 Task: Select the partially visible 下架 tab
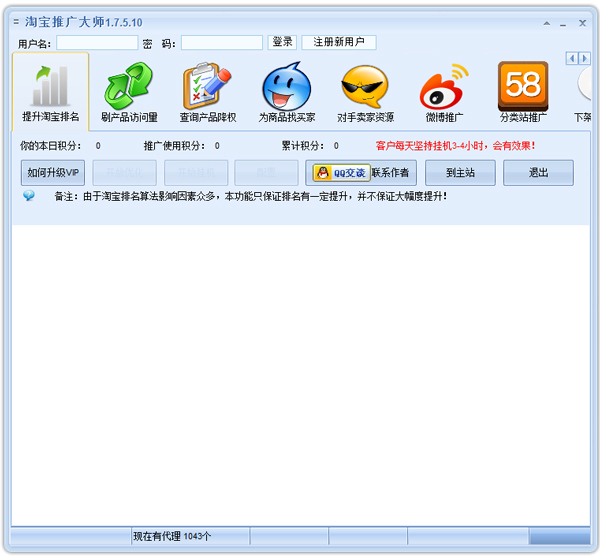coord(583,94)
